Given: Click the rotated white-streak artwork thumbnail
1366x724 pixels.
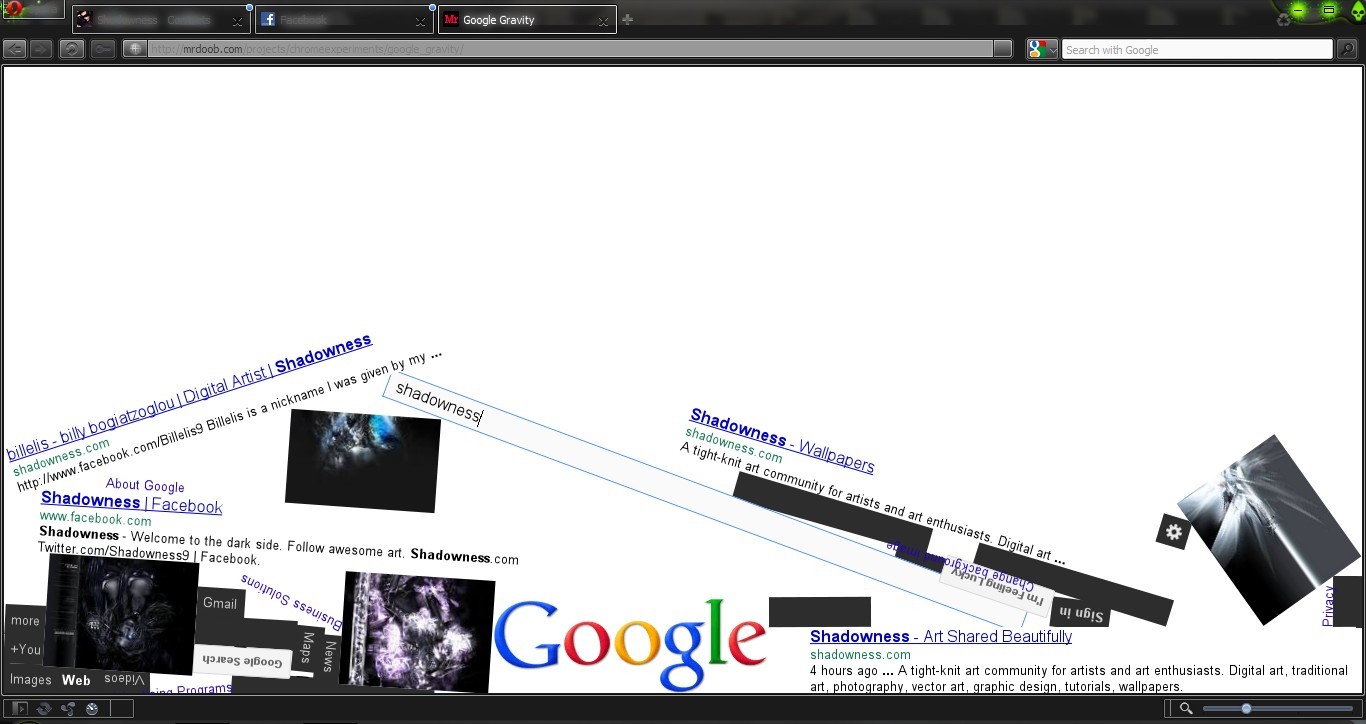Looking at the screenshot, I should (x=1268, y=530).
